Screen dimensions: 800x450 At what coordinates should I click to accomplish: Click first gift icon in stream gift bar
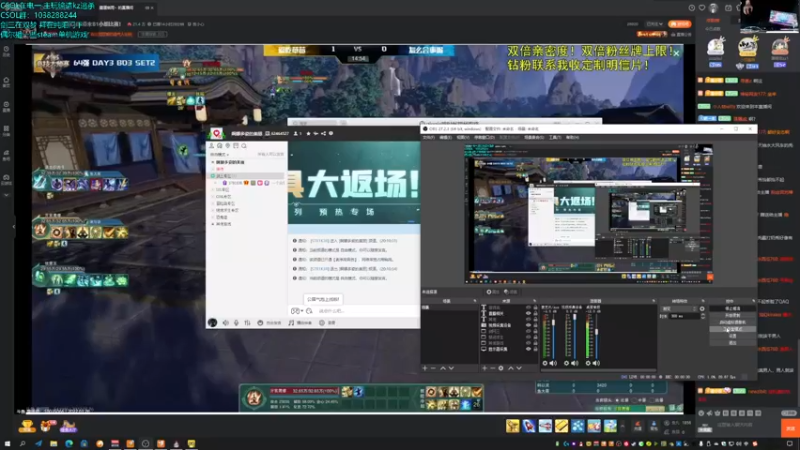click(512, 426)
